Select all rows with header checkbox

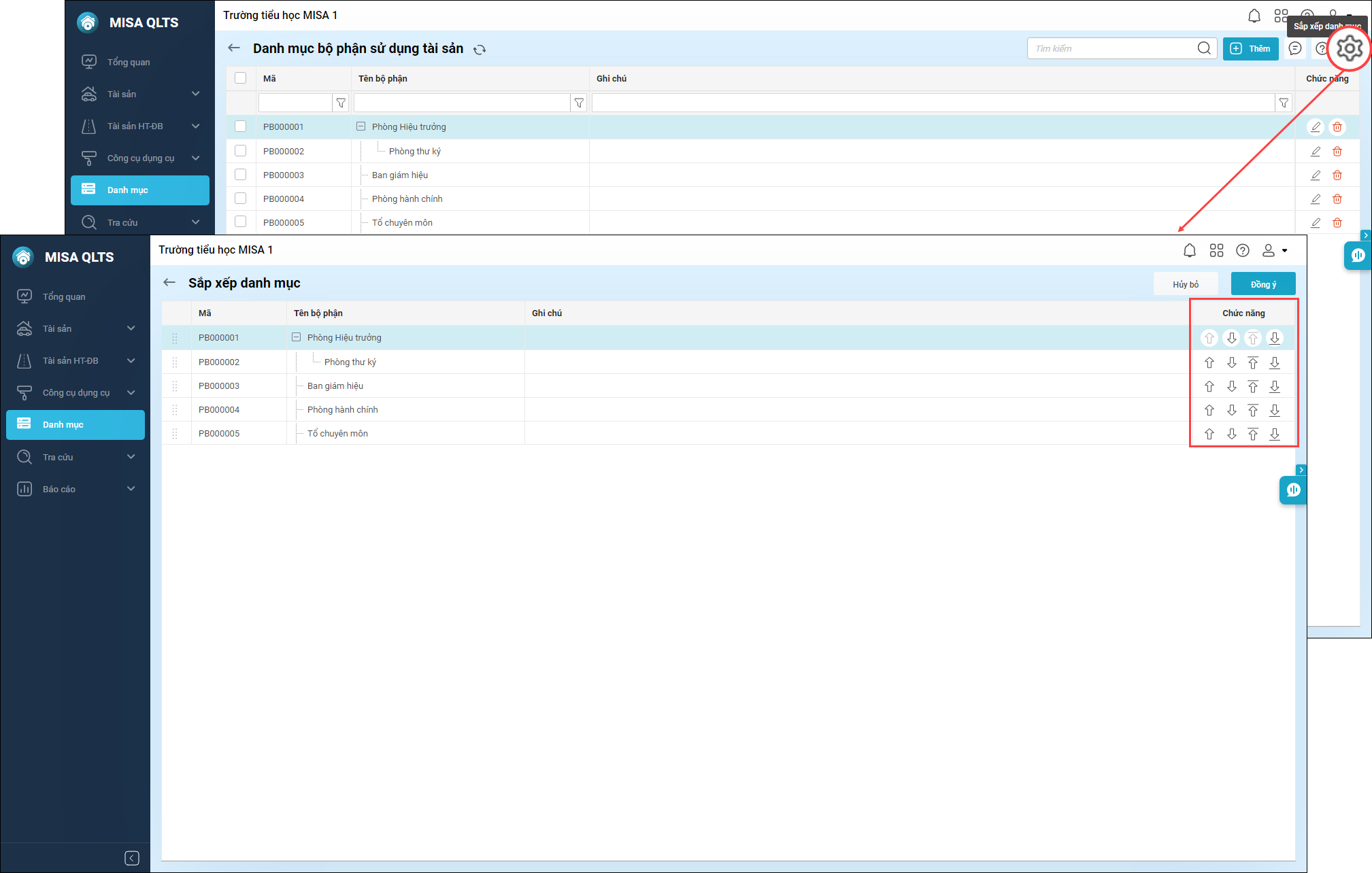click(x=240, y=78)
